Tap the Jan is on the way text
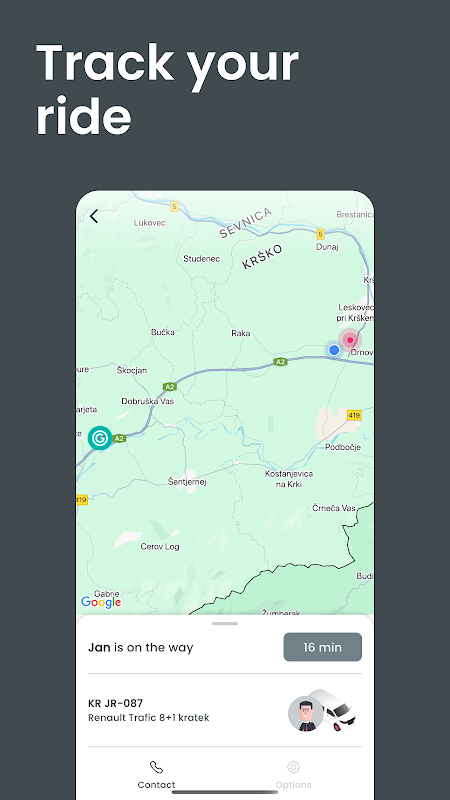Screen dimensions: 450x800 click(x=141, y=647)
